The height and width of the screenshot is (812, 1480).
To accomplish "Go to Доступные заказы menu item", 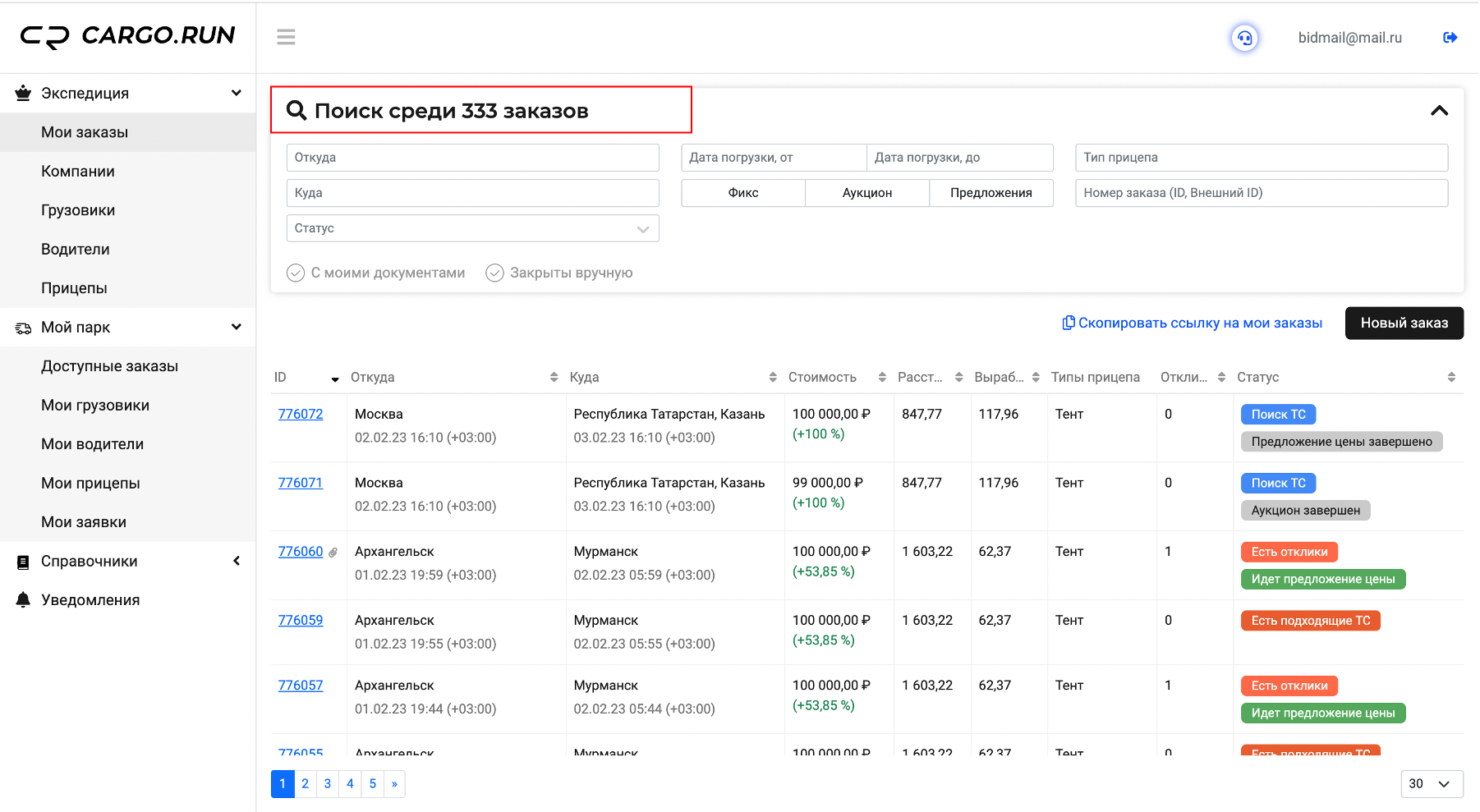I will pos(109,366).
